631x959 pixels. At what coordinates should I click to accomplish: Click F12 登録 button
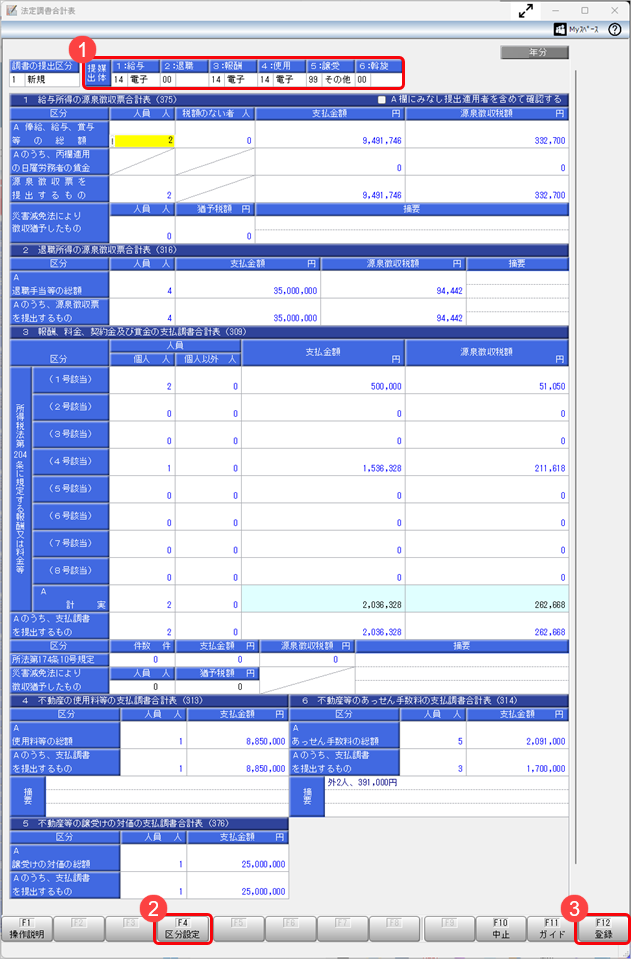point(603,928)
